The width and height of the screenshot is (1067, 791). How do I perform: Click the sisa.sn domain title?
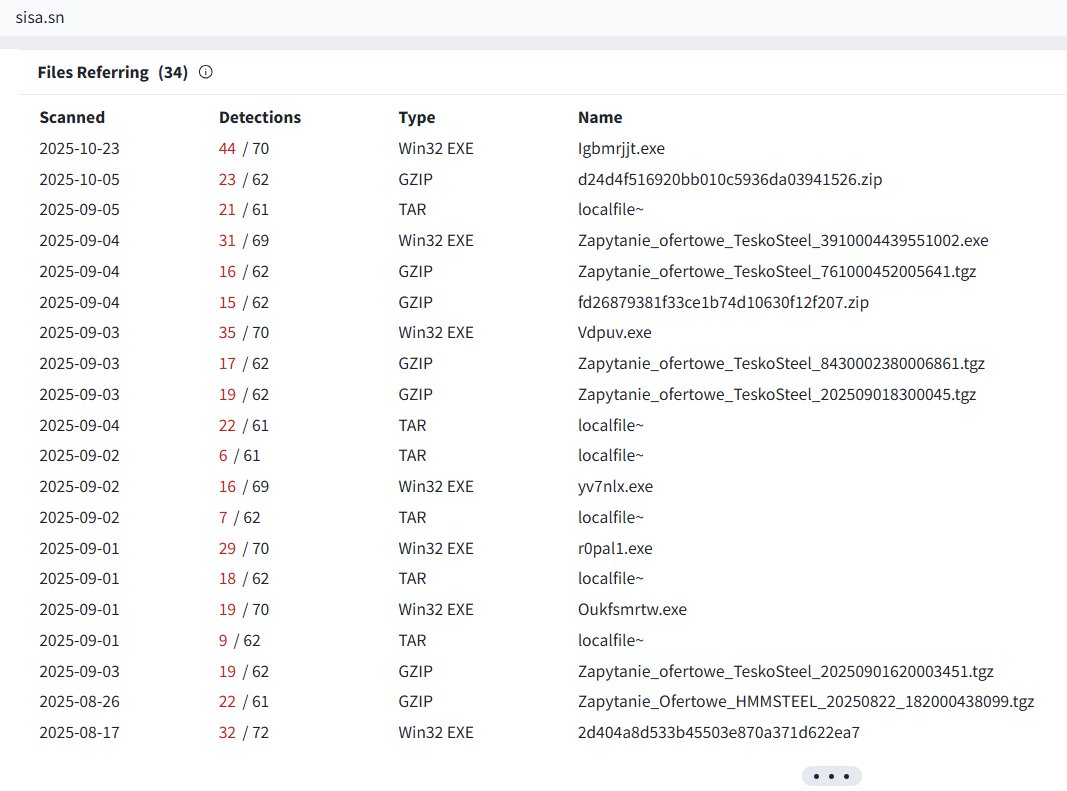point(40,17)
